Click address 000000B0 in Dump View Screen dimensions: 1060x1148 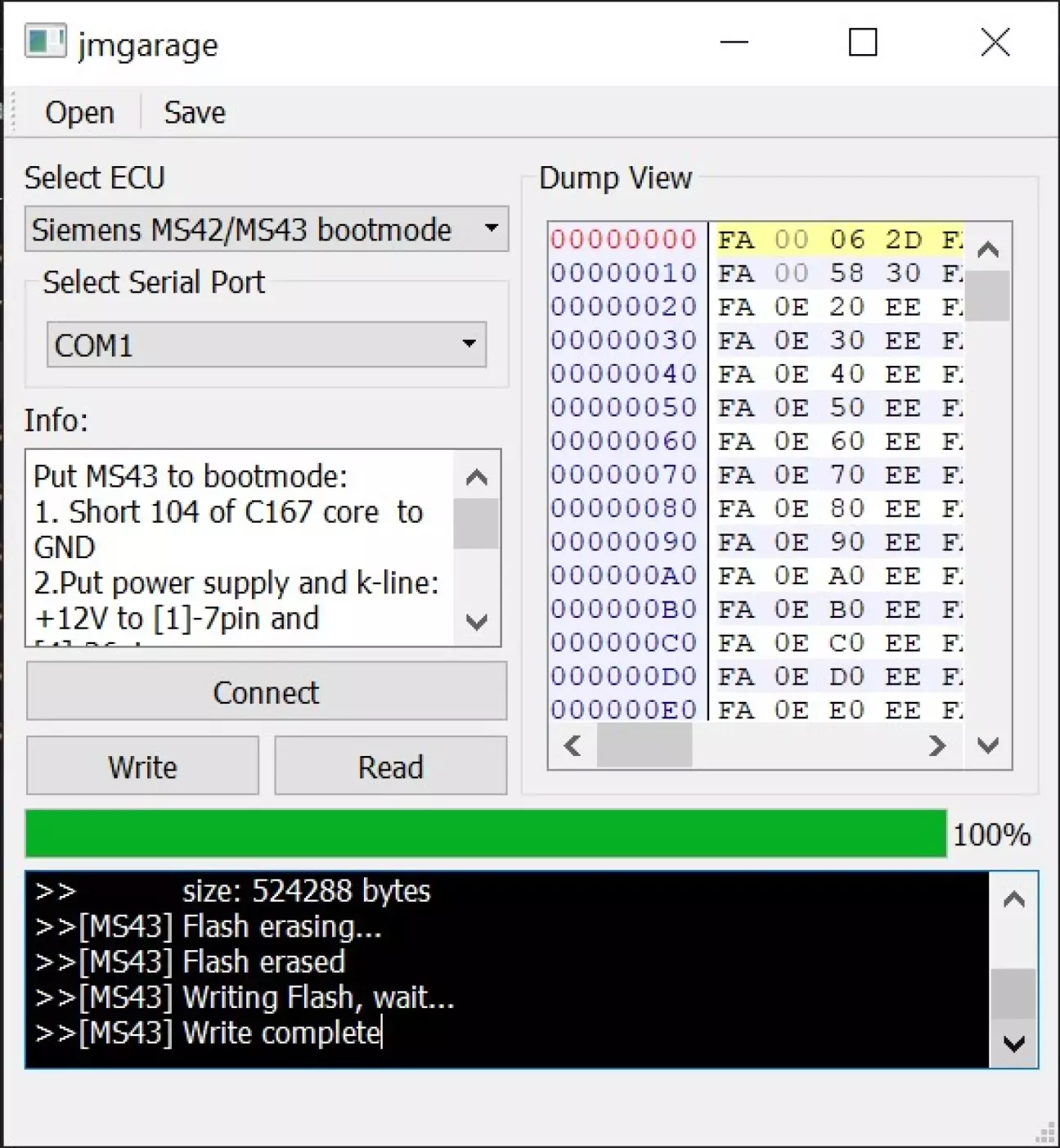[x=623, y=610]
